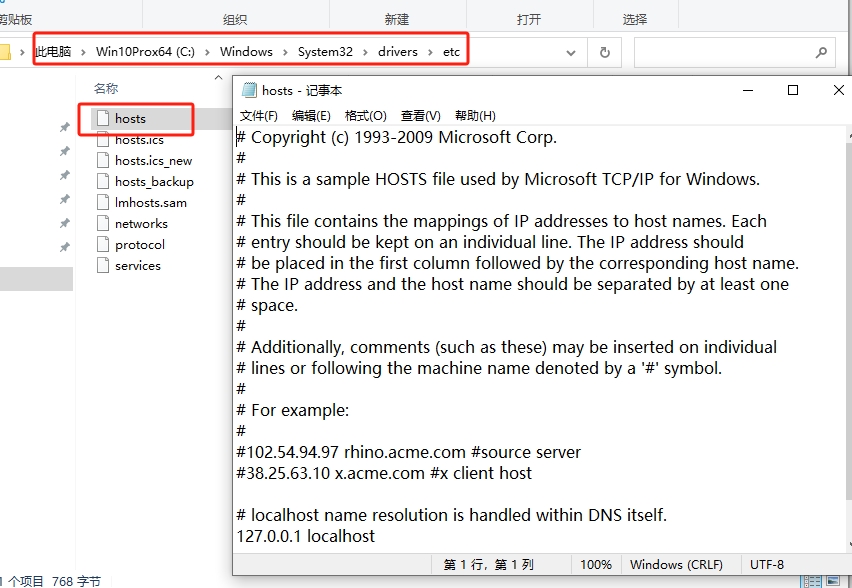Open the 格式(O) menu in Notepad
Screen dimensions: 852x588
pyautogui.click(x=365, y=116)
